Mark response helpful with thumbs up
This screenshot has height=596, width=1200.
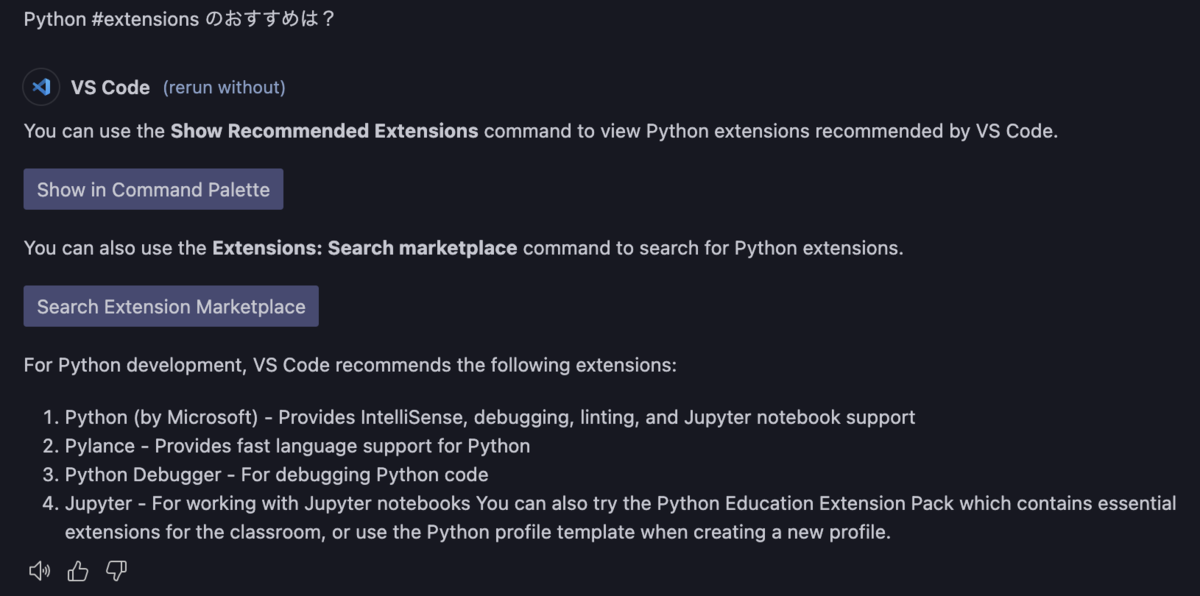78,571
